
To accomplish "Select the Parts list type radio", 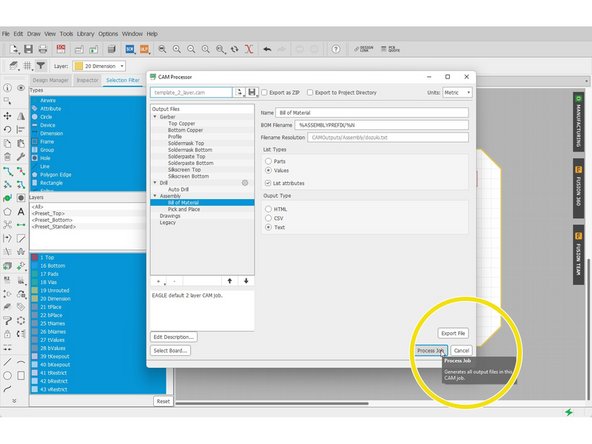I will pos(268,161).
